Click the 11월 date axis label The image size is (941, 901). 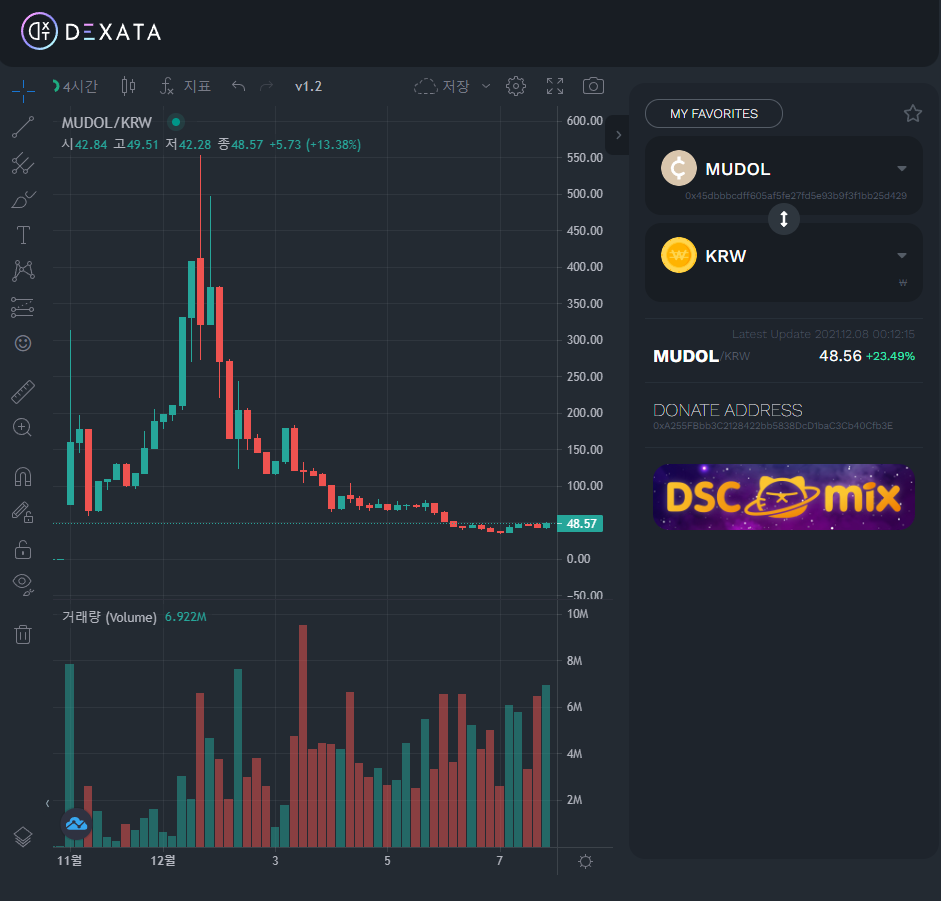click(70, 861)
